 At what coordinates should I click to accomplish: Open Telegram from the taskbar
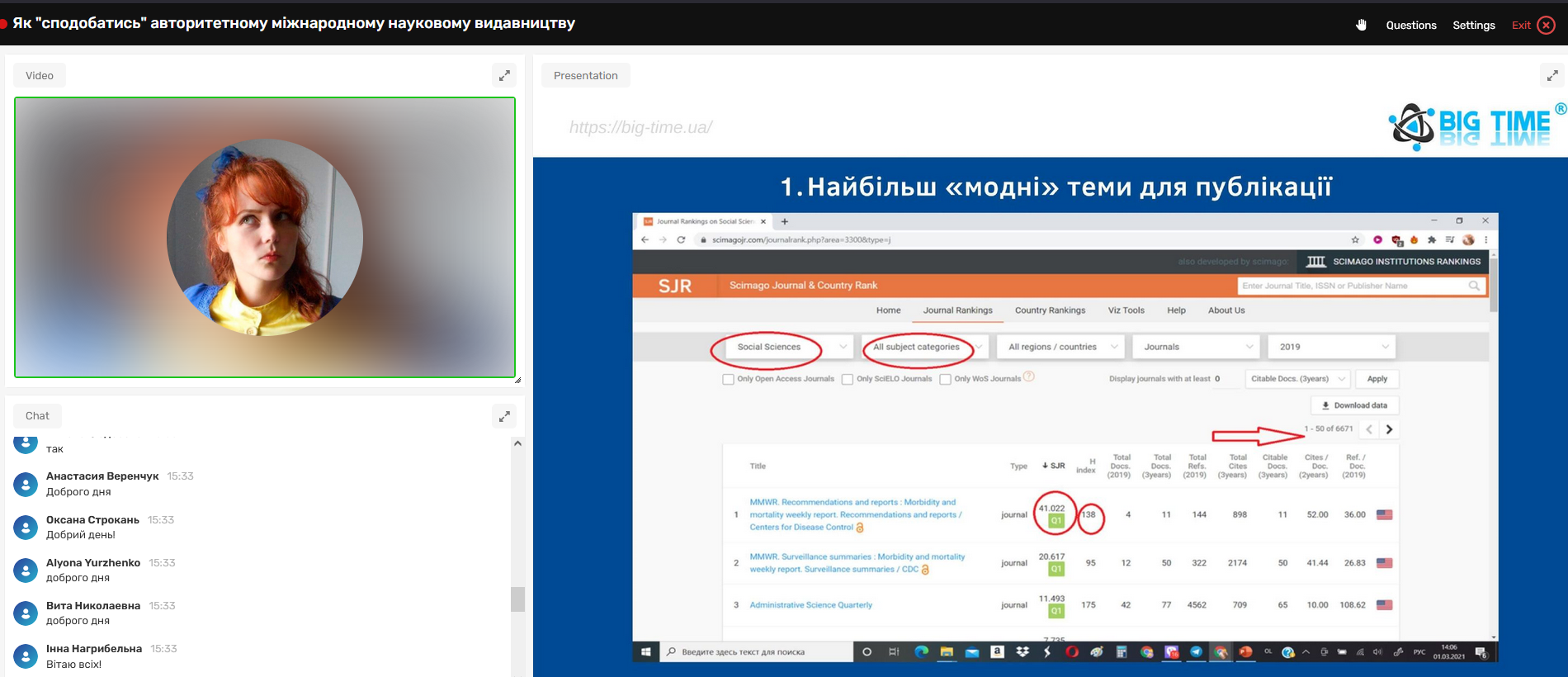[1196, 652]
